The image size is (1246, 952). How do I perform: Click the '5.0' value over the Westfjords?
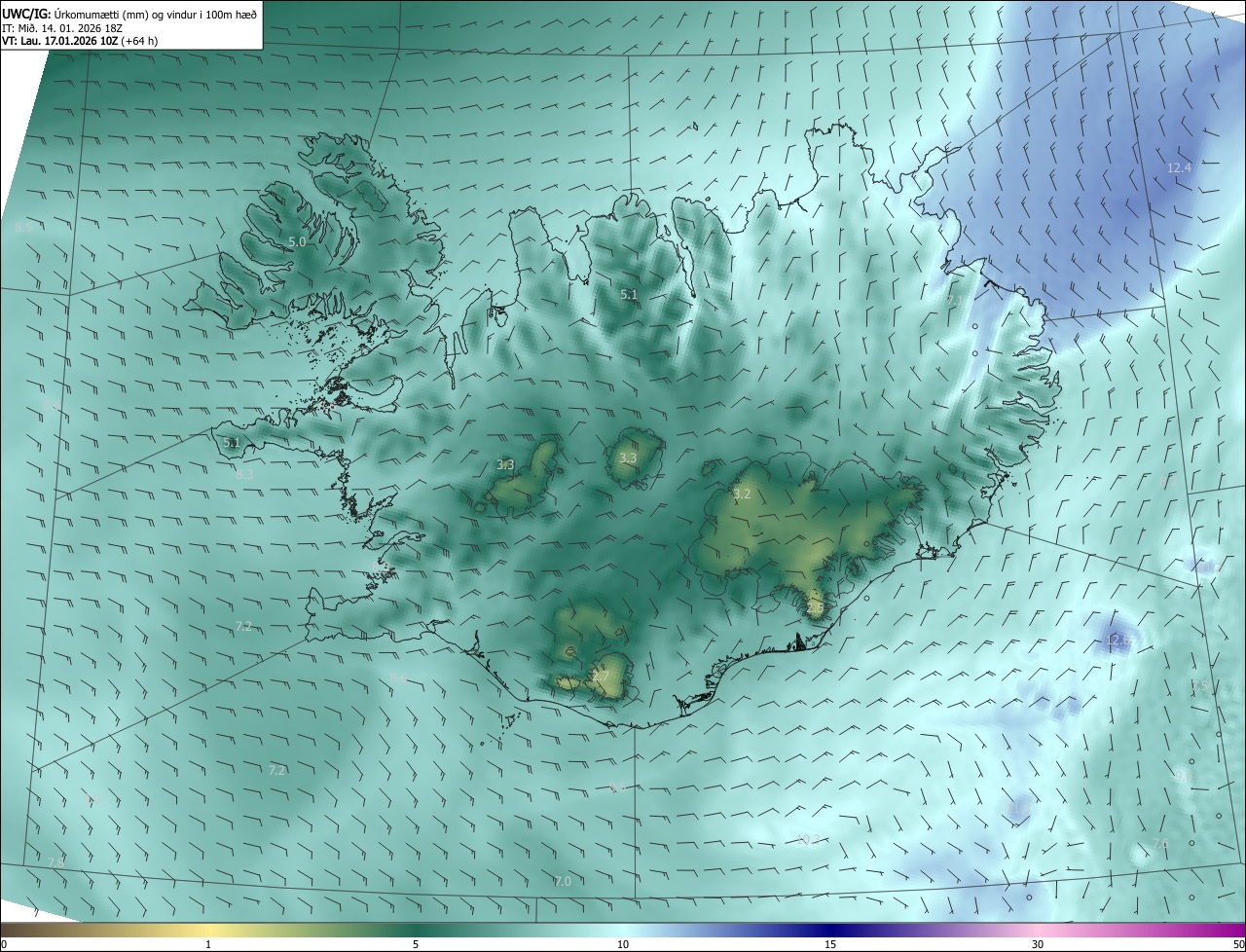click(297, 241)
